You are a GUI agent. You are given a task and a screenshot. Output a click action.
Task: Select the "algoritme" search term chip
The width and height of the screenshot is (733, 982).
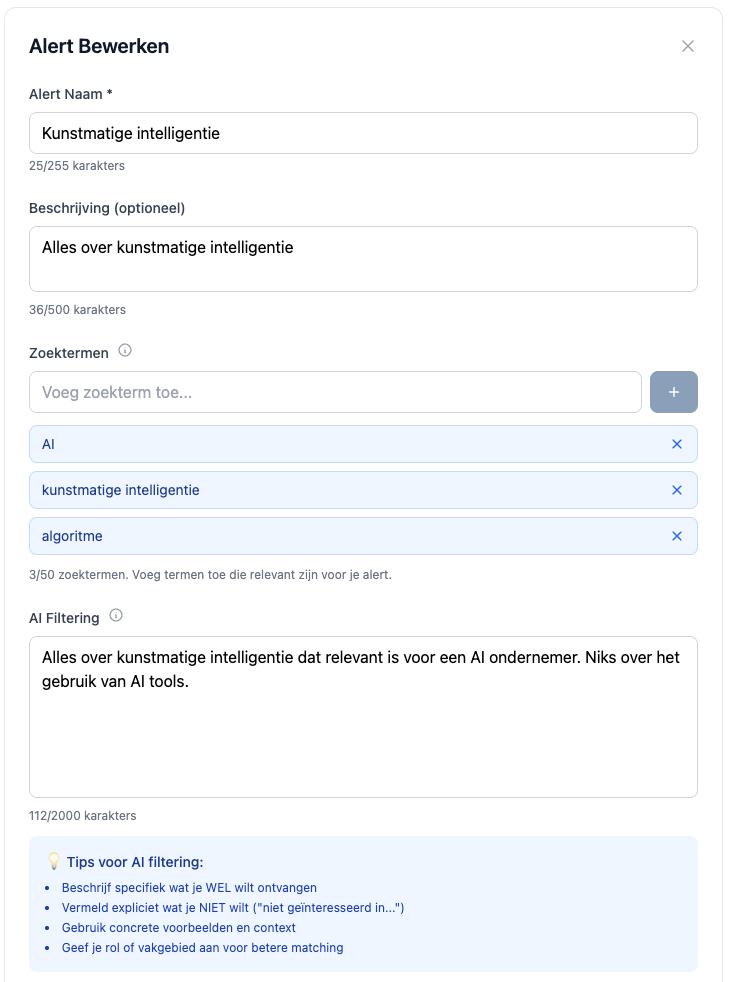tap(72, 536)
